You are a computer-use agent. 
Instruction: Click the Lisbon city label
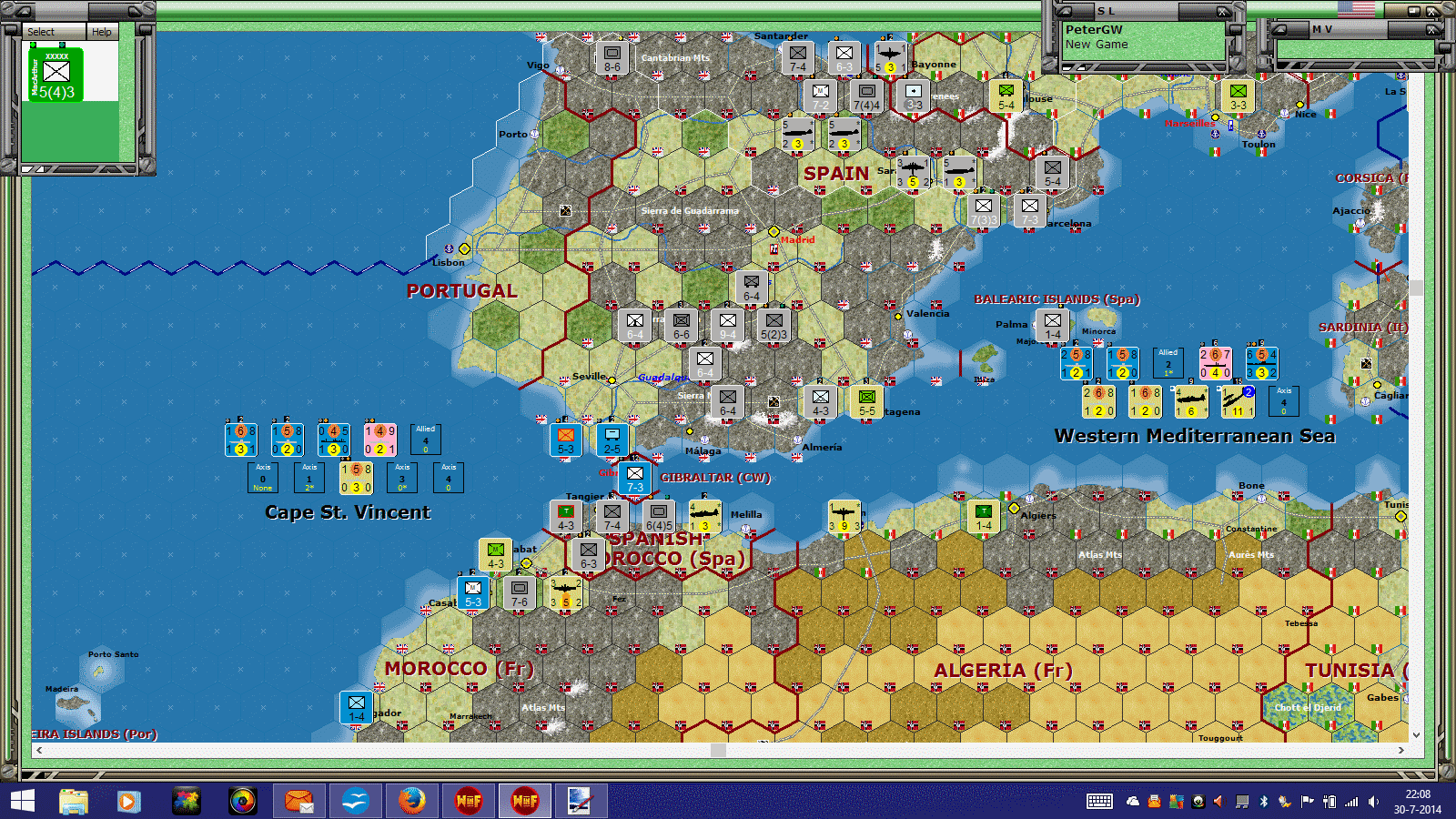[449, 263]
